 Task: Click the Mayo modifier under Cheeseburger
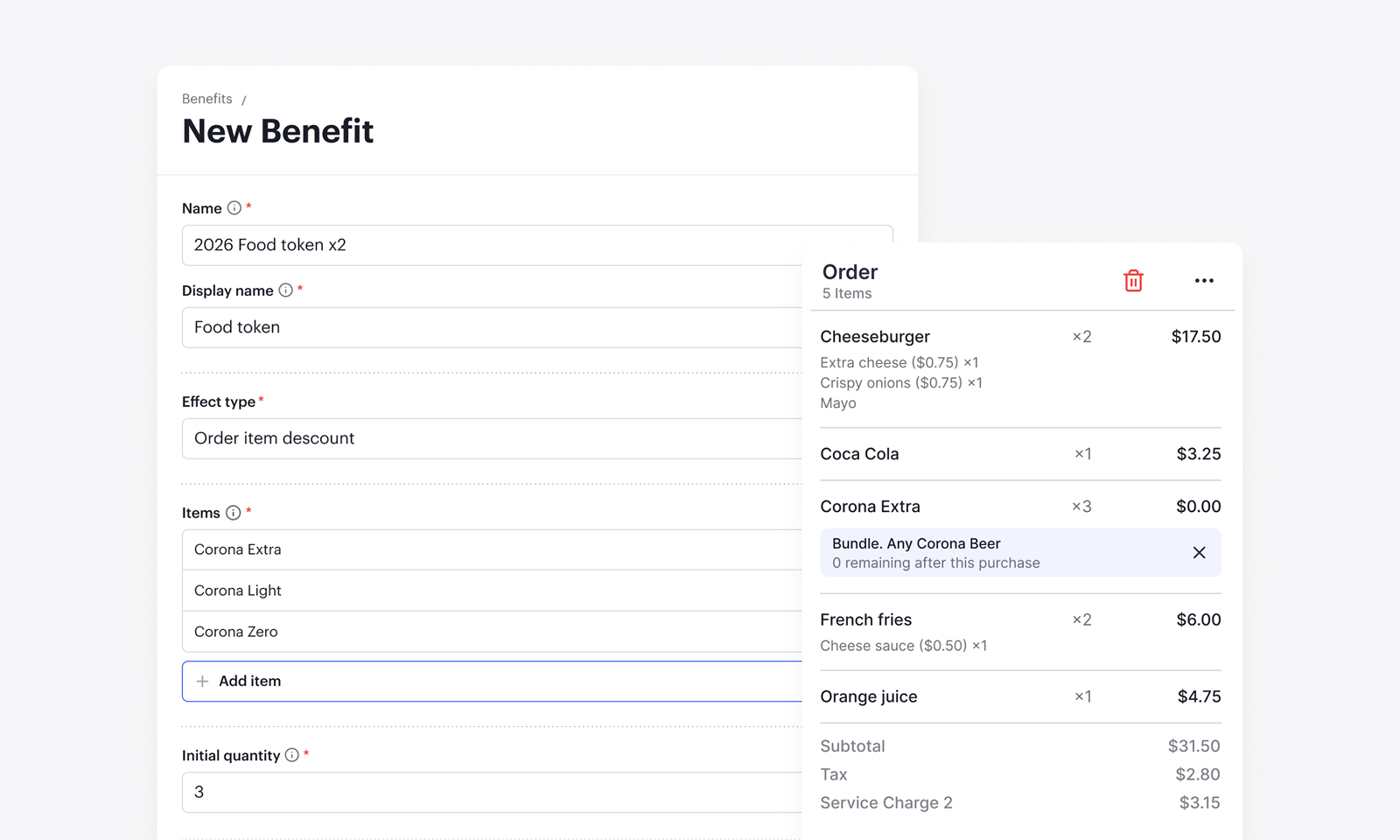[x=838, y=403]
